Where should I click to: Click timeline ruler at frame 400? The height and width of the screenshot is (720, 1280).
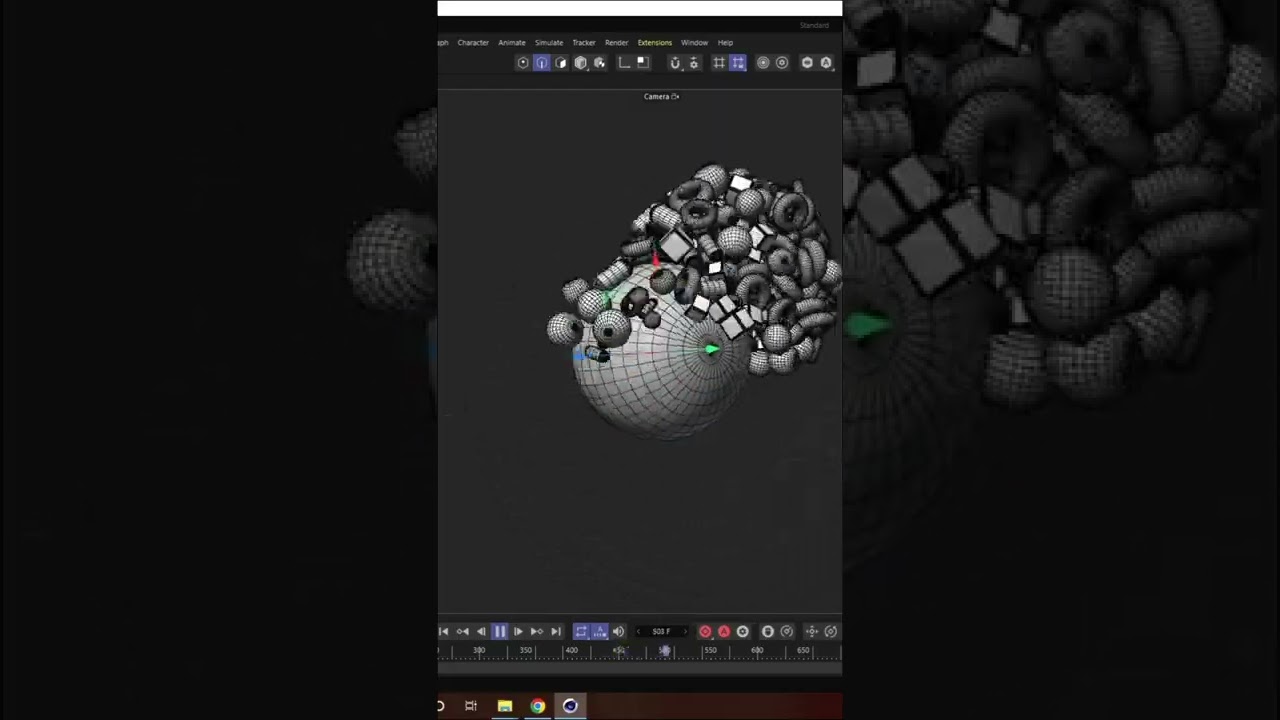(572, 651)
